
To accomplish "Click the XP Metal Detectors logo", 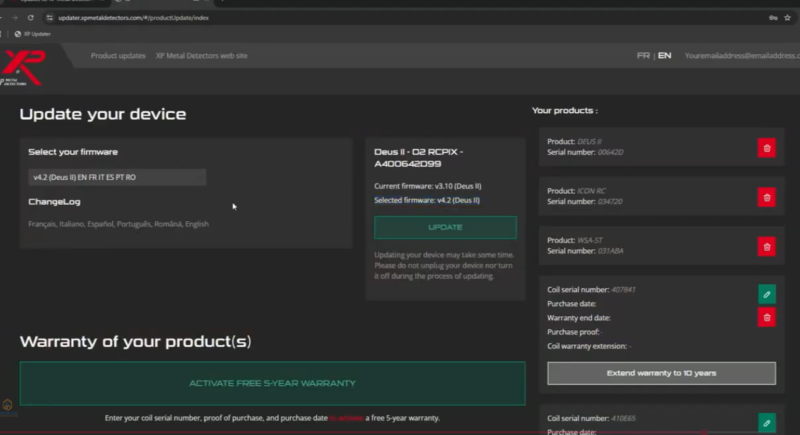I will coord(23,67).
